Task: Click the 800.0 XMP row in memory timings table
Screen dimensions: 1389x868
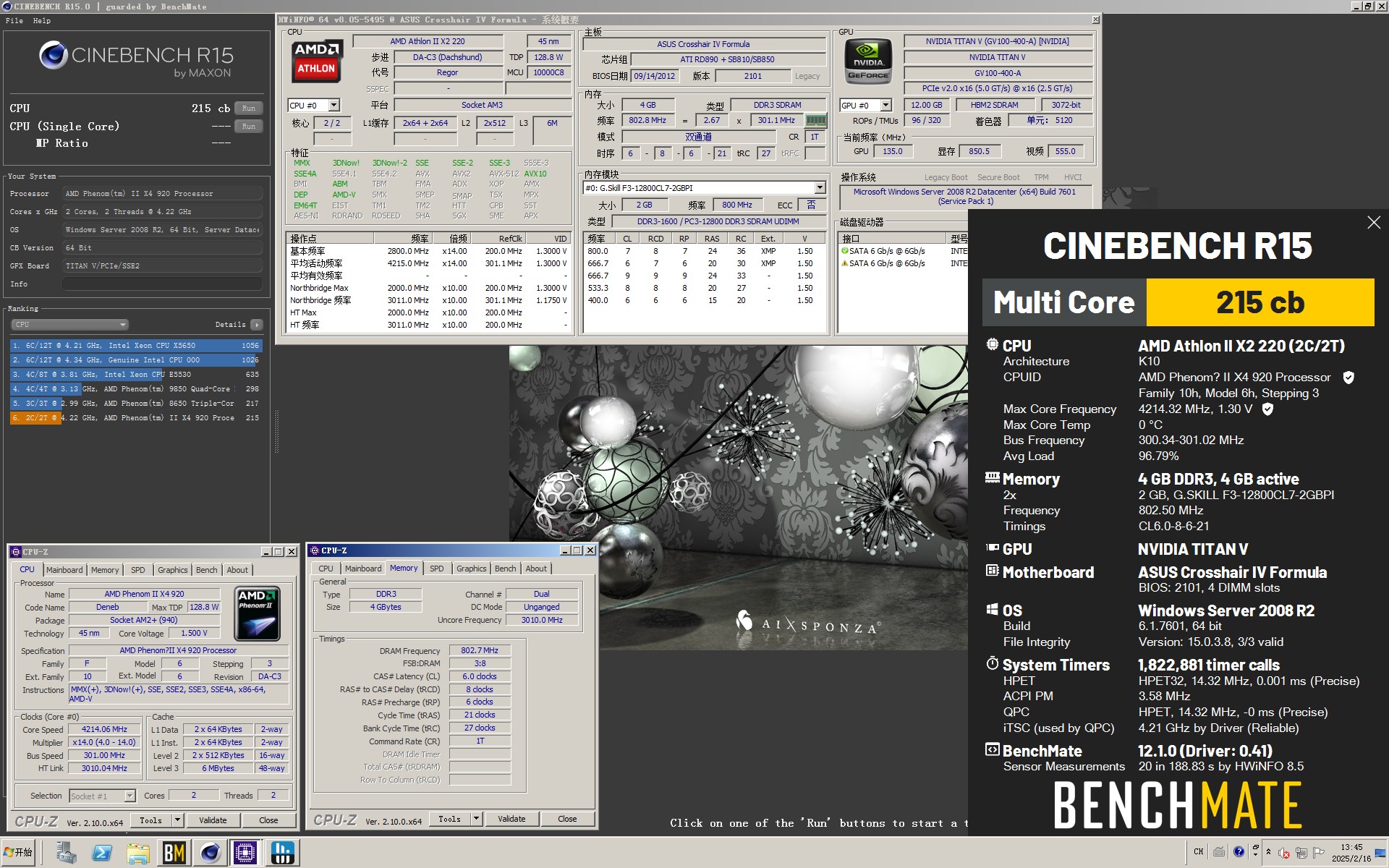Action: tap(705, 252)
